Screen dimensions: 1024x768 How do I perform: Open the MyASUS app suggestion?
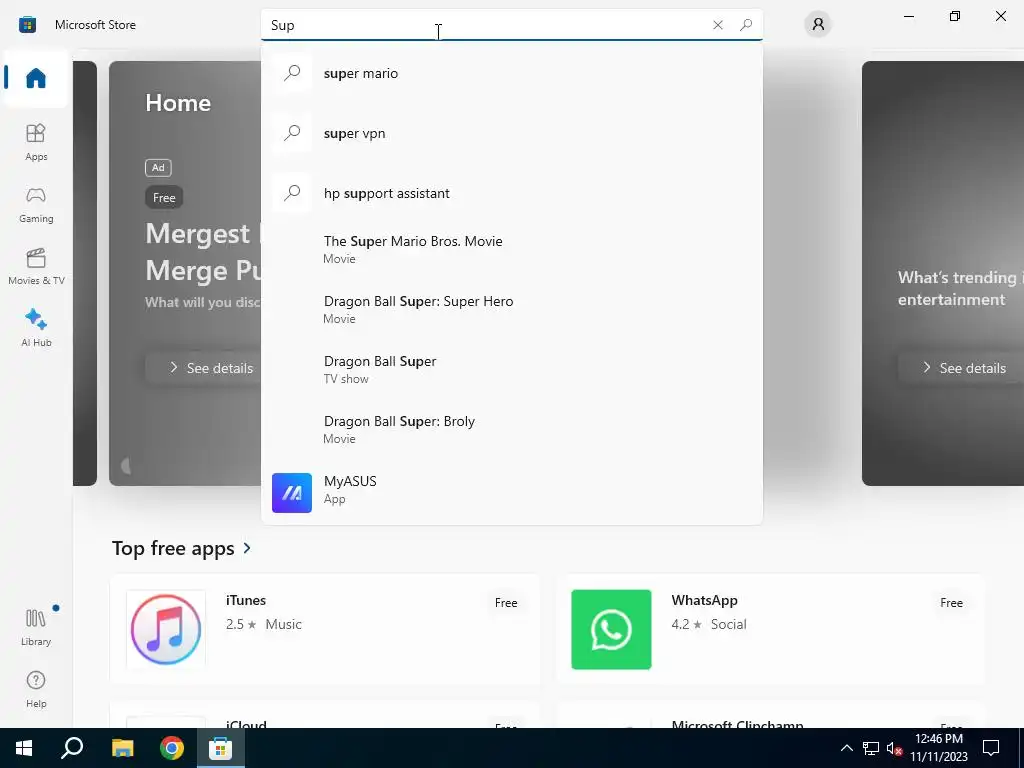click(511, 491)
